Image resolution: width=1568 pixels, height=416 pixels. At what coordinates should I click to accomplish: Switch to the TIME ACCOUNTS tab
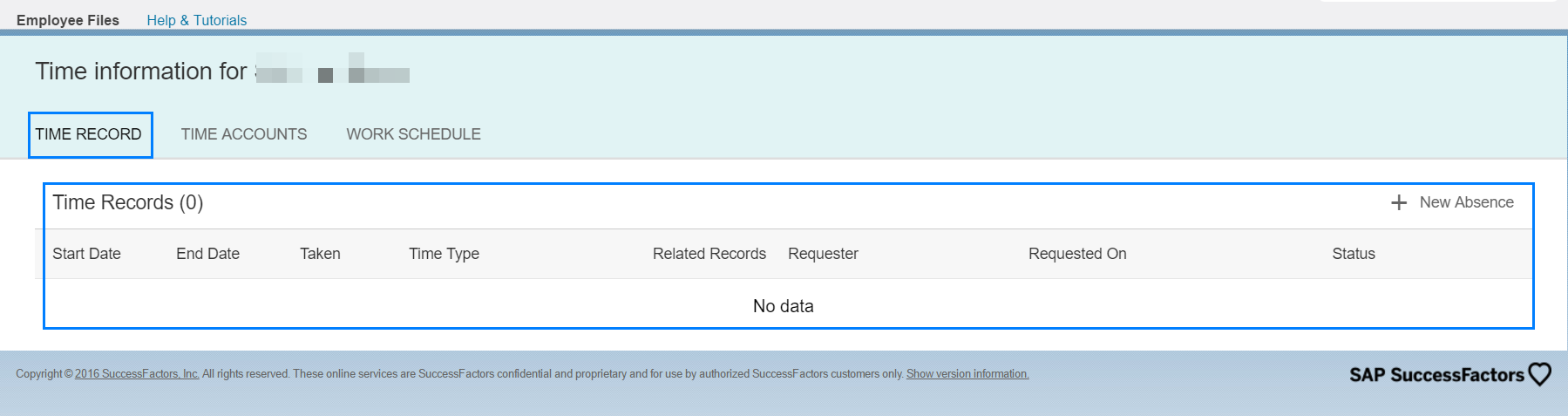point(244,134)
